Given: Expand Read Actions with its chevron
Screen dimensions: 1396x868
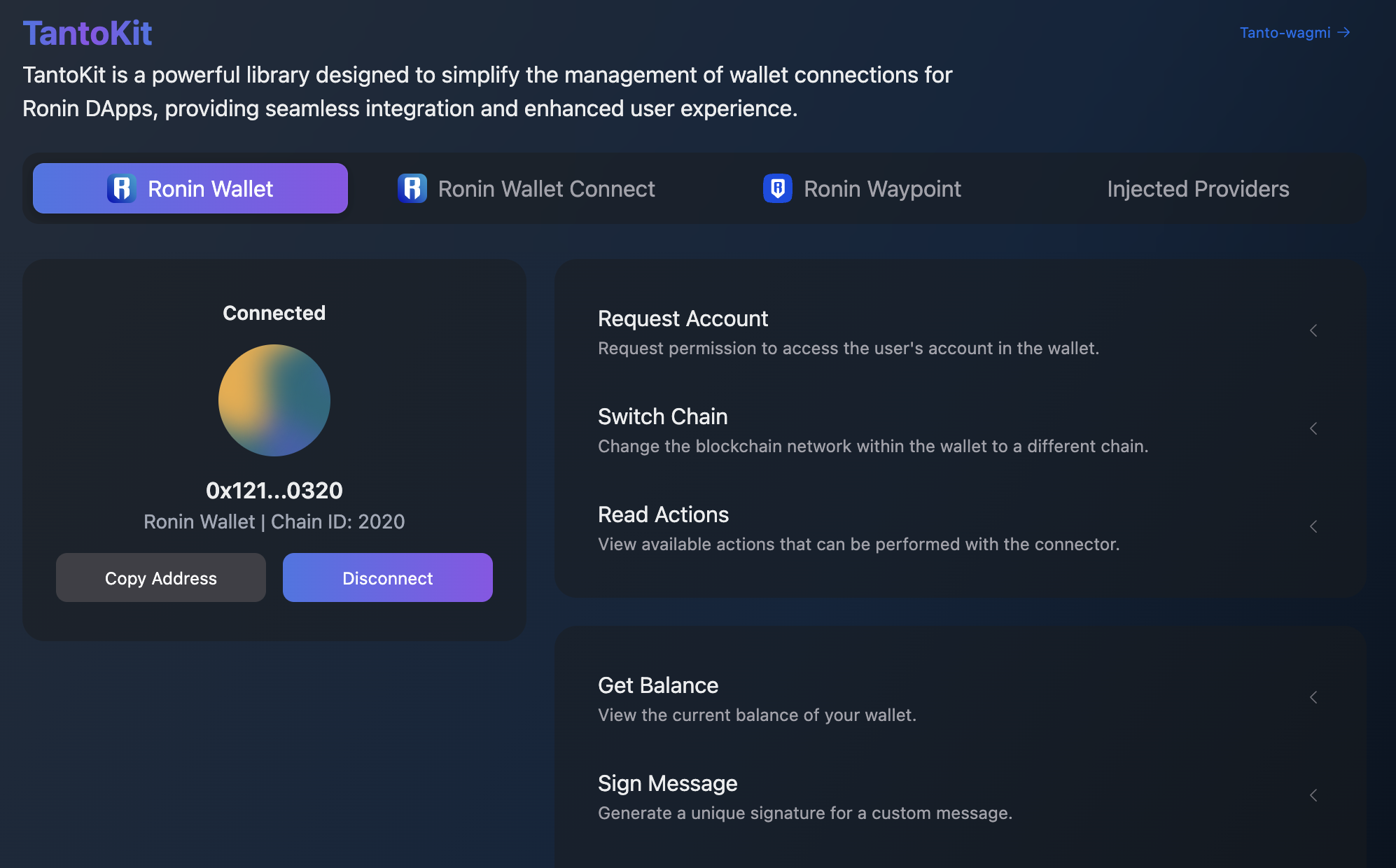Looking at the screenshot, I should [x=1314, y=526].
